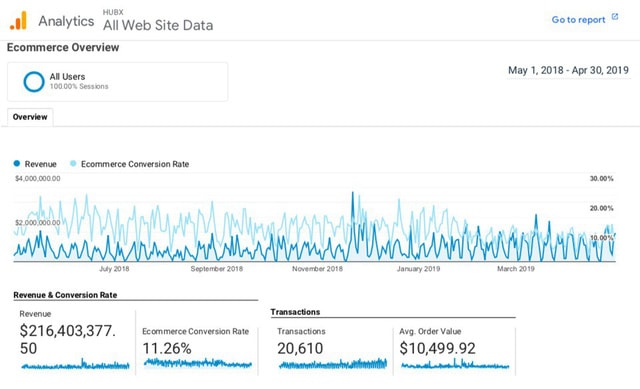The height and width of the screenshot is (389, 640).
Task: Click the 11.26% conversion rate value
Action: [x=167, y=348]
